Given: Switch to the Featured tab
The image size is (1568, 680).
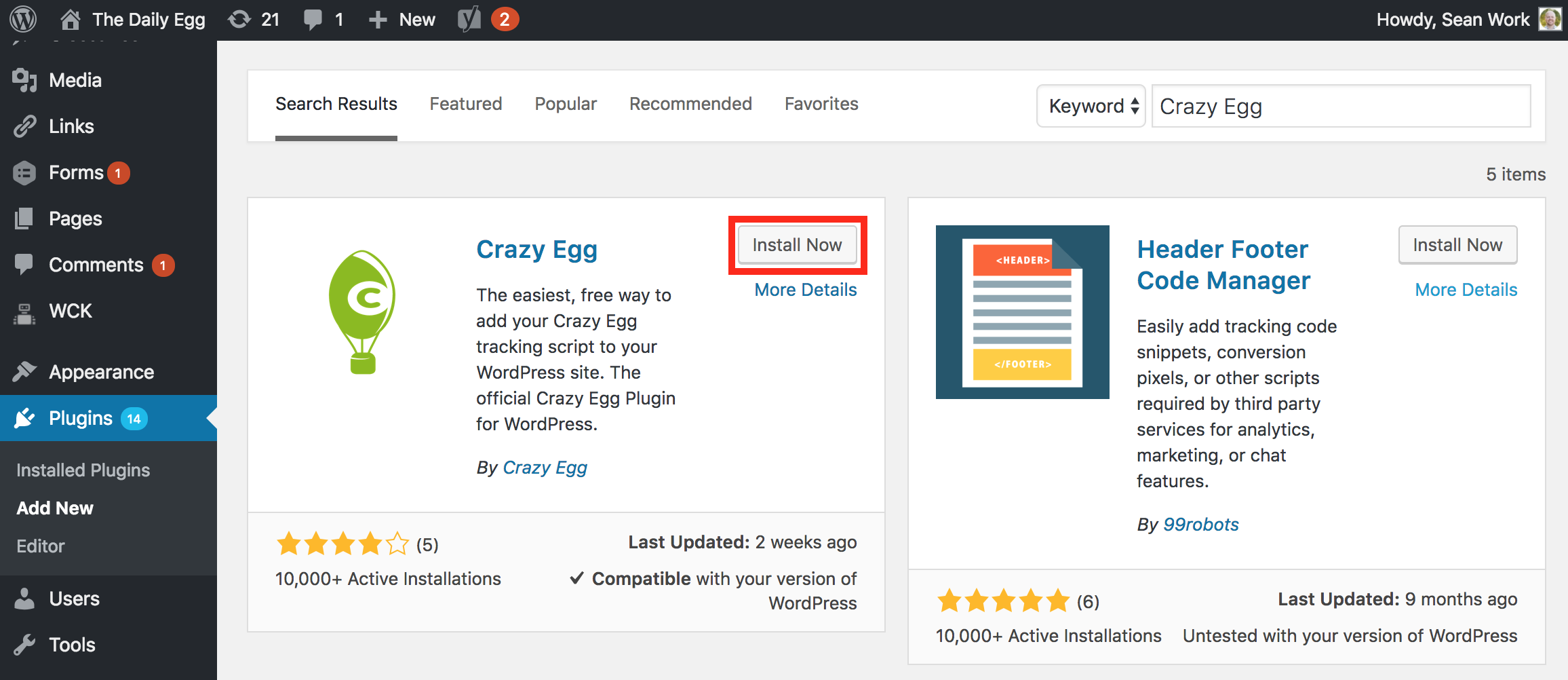Looking at the screenshot, I should [466, 104].
